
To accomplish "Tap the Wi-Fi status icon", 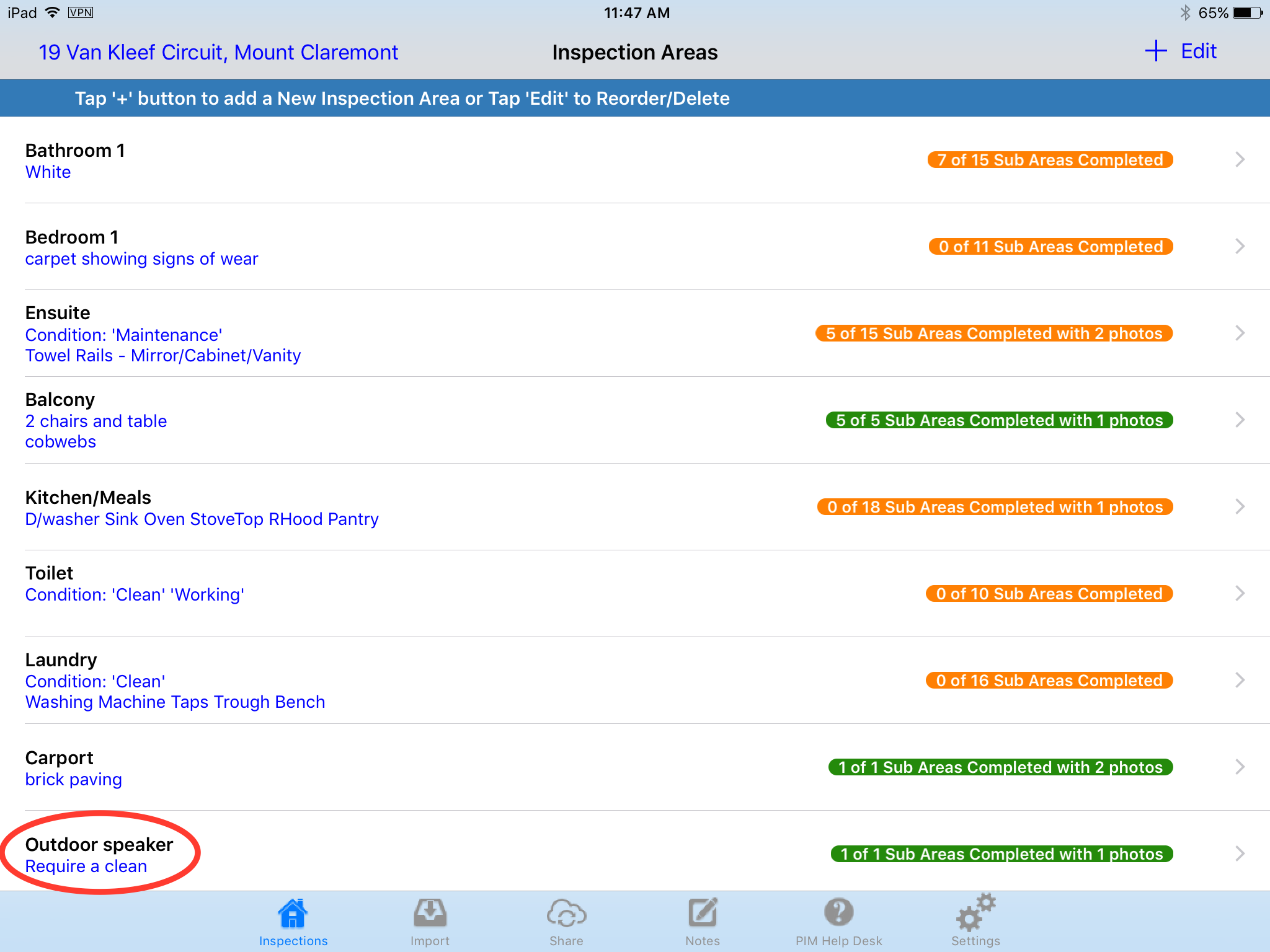I will [53, 13].
